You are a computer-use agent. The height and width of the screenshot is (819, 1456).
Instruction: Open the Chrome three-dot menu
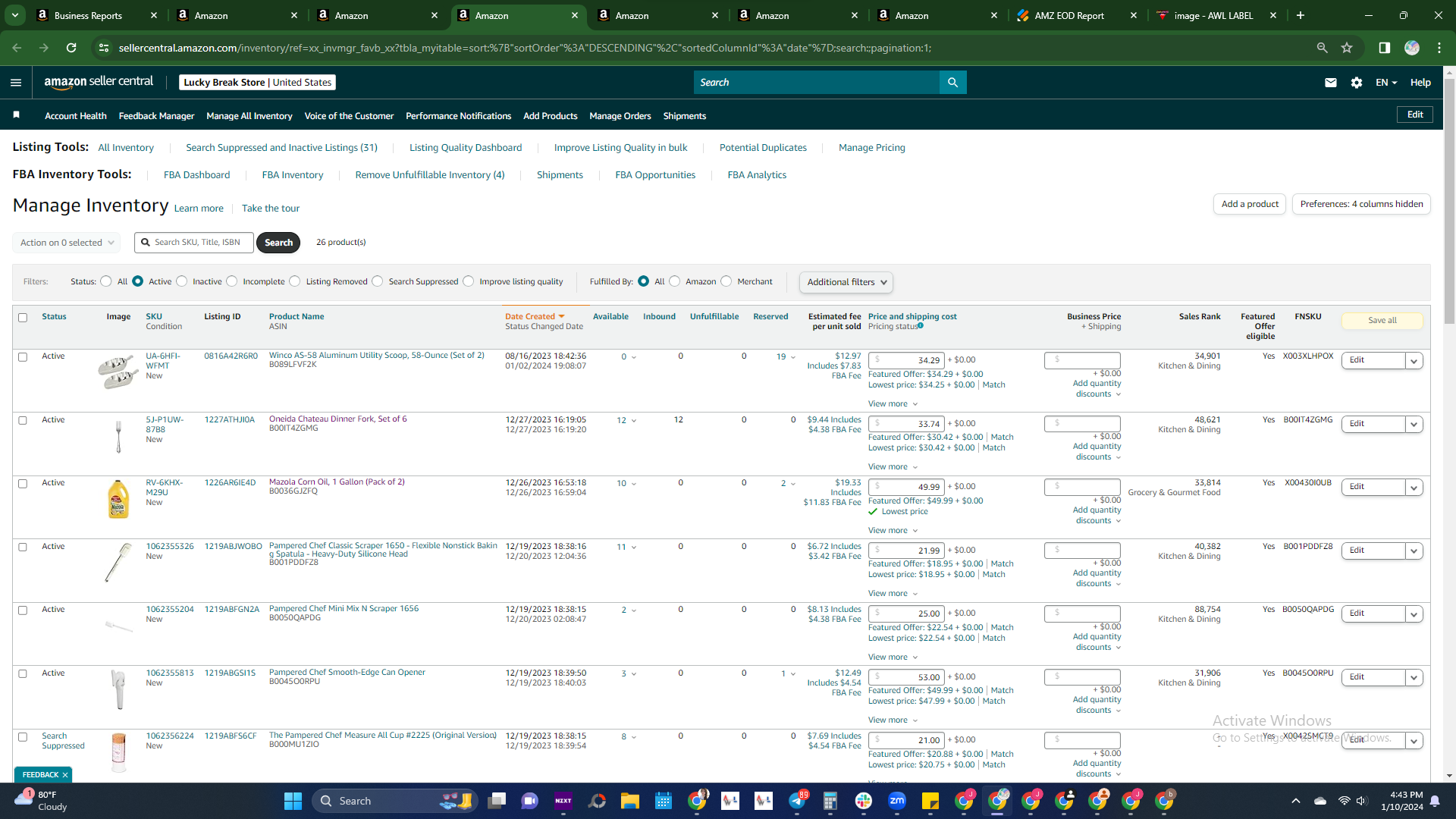(x=1439, y=48)
